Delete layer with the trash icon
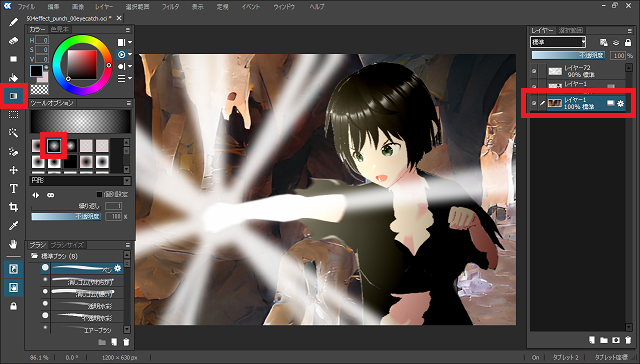 628,340
